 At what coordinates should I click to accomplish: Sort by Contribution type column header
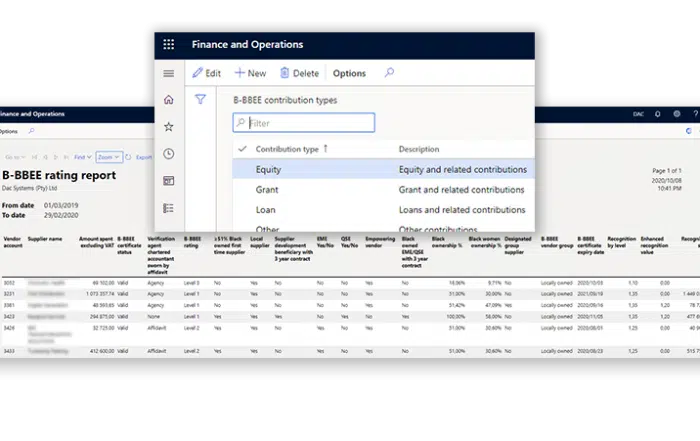(x=288, y=149)
